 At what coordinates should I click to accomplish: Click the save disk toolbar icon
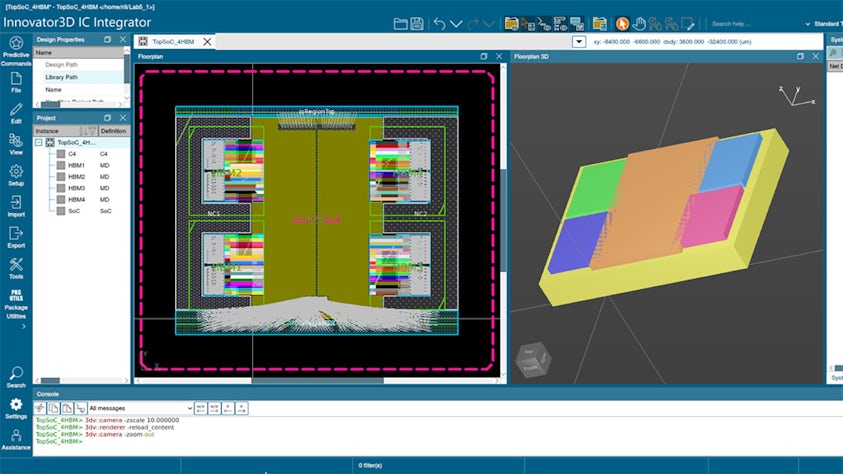click(417, 24)
